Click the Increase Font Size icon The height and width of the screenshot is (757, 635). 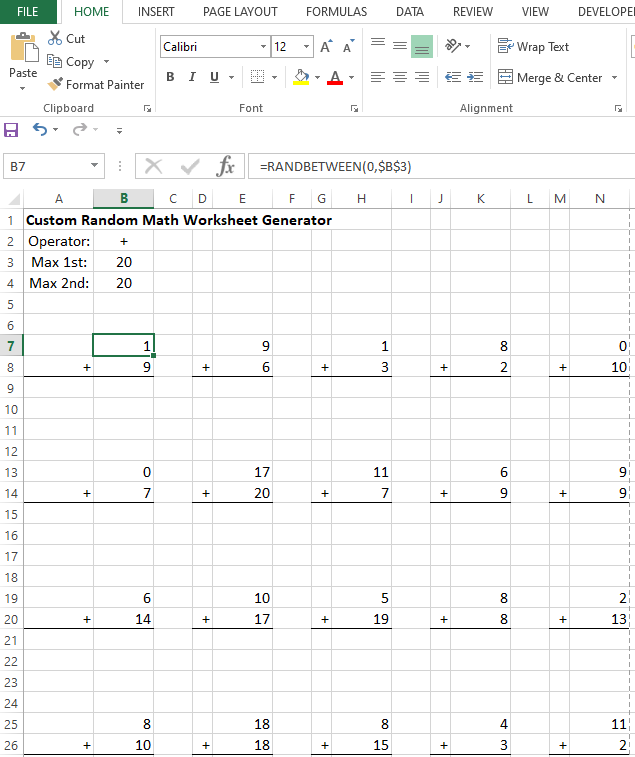pyautogui.click(x=327, y=47)
